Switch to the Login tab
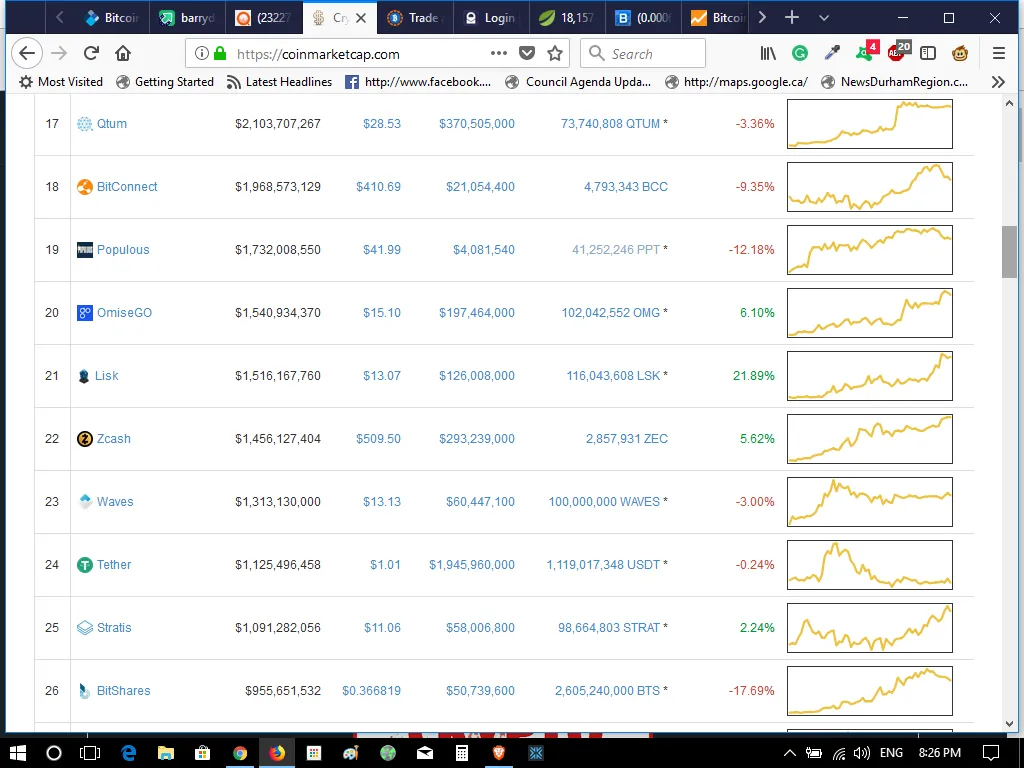The width and height of the screenshot is (1024, 768). pos(491,18)
